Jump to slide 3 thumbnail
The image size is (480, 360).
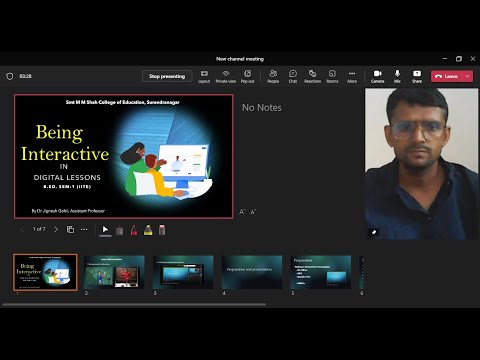click(x=183, y=272)
